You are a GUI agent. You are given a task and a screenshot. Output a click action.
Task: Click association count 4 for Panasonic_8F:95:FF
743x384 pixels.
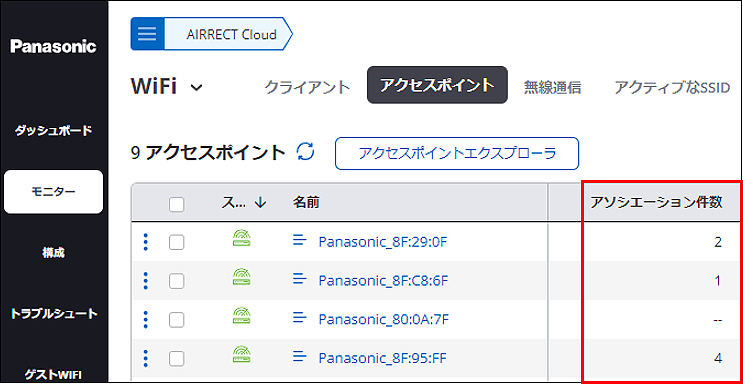[x=718, y=358]
